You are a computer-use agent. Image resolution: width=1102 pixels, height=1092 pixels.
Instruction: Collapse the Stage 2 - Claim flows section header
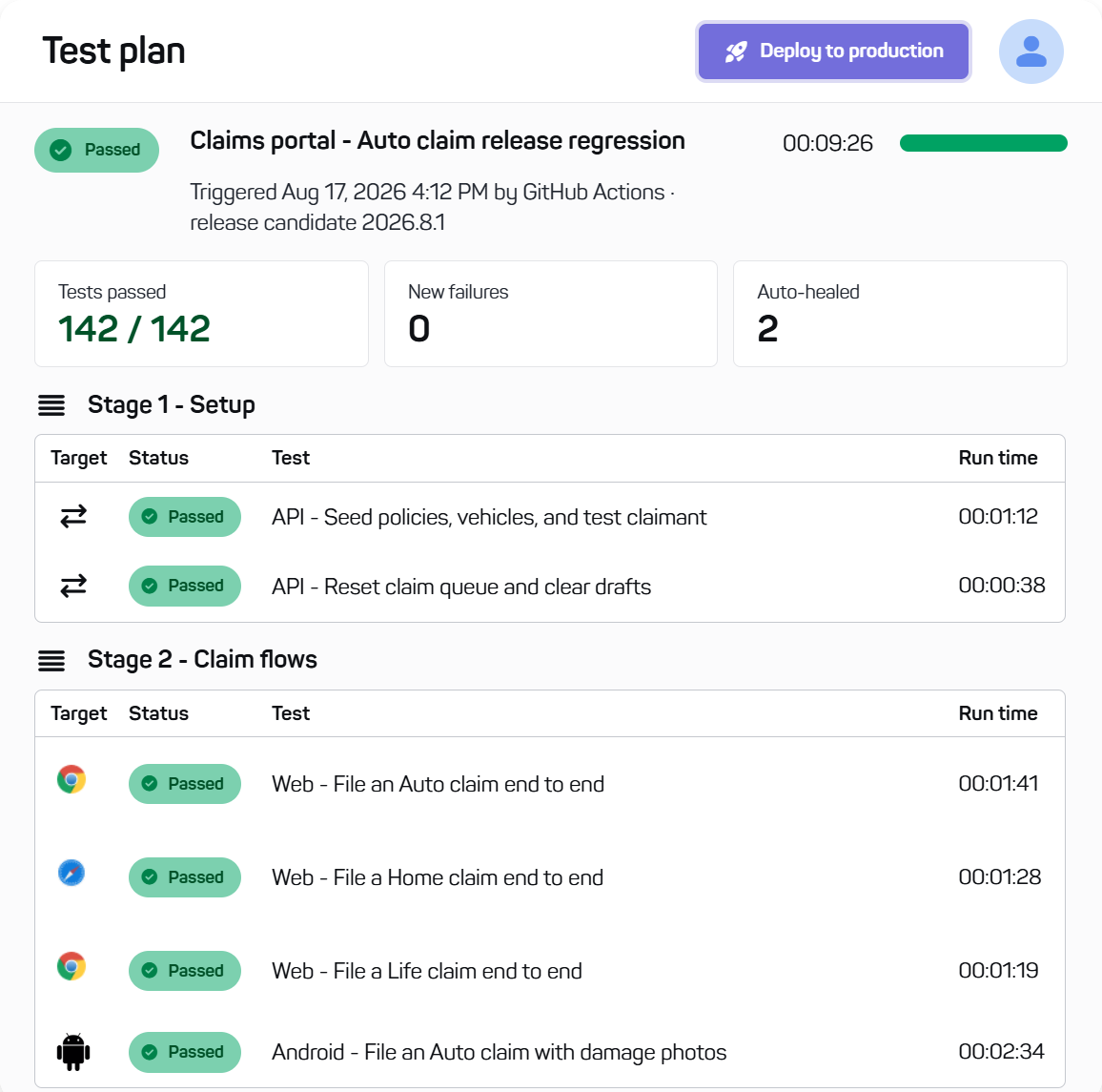coord(202,660)
